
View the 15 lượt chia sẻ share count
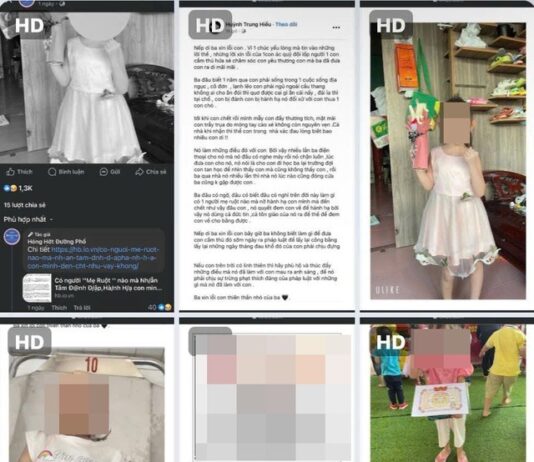tap(25, 205)
